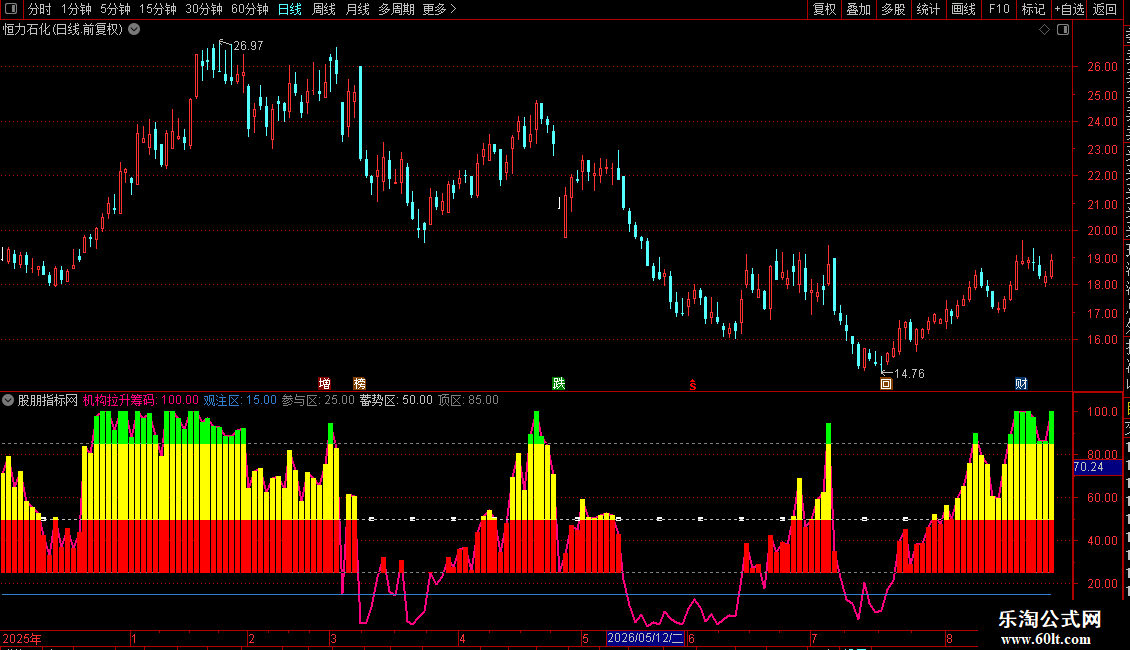This screenshot has width=1130, height=650.
Task: Toggle the side panel icon beside the diamond
Action: pyautogui.click(x=1063, y=30)
